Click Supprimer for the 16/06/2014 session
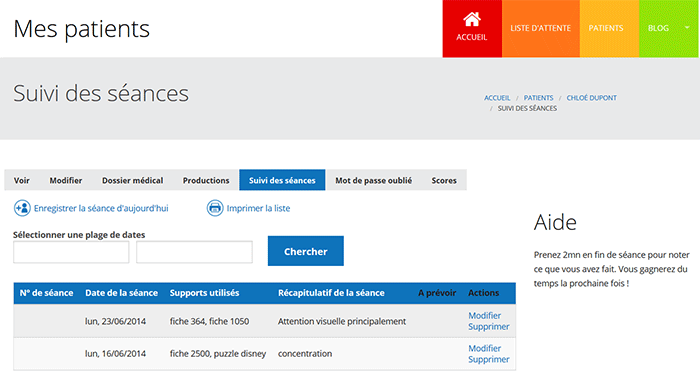The height and width of the screenshot is (379, 700). pyautogui.click(x=488, y=359)
